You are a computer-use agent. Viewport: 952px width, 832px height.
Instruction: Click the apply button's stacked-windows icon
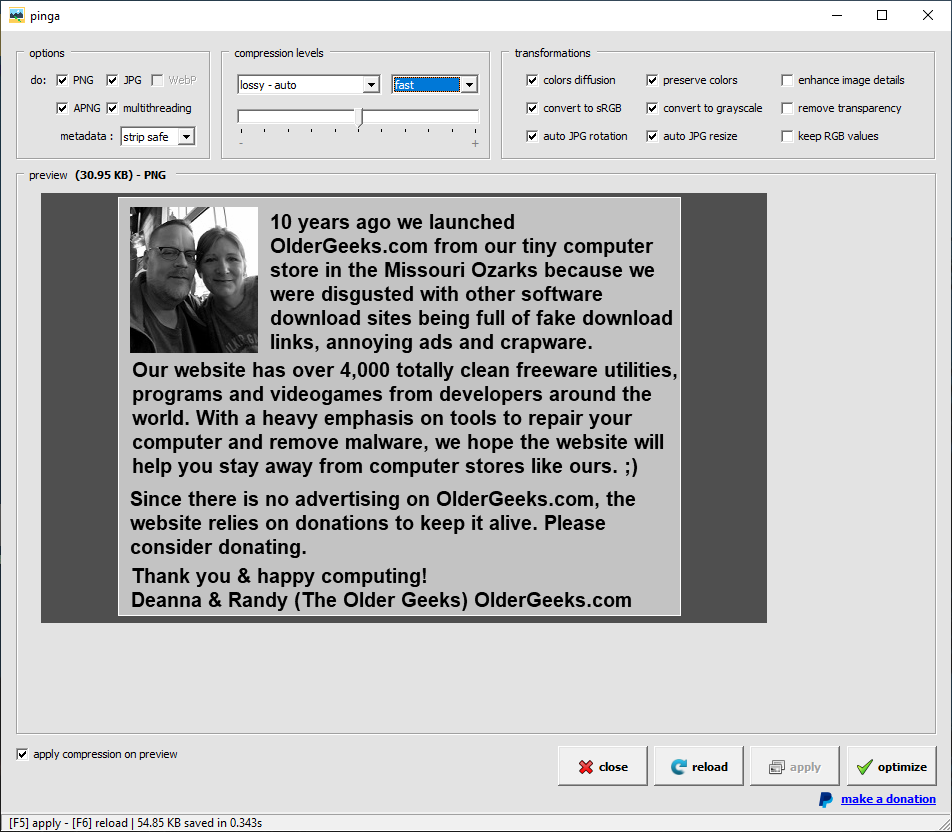[x=777, y=767]
